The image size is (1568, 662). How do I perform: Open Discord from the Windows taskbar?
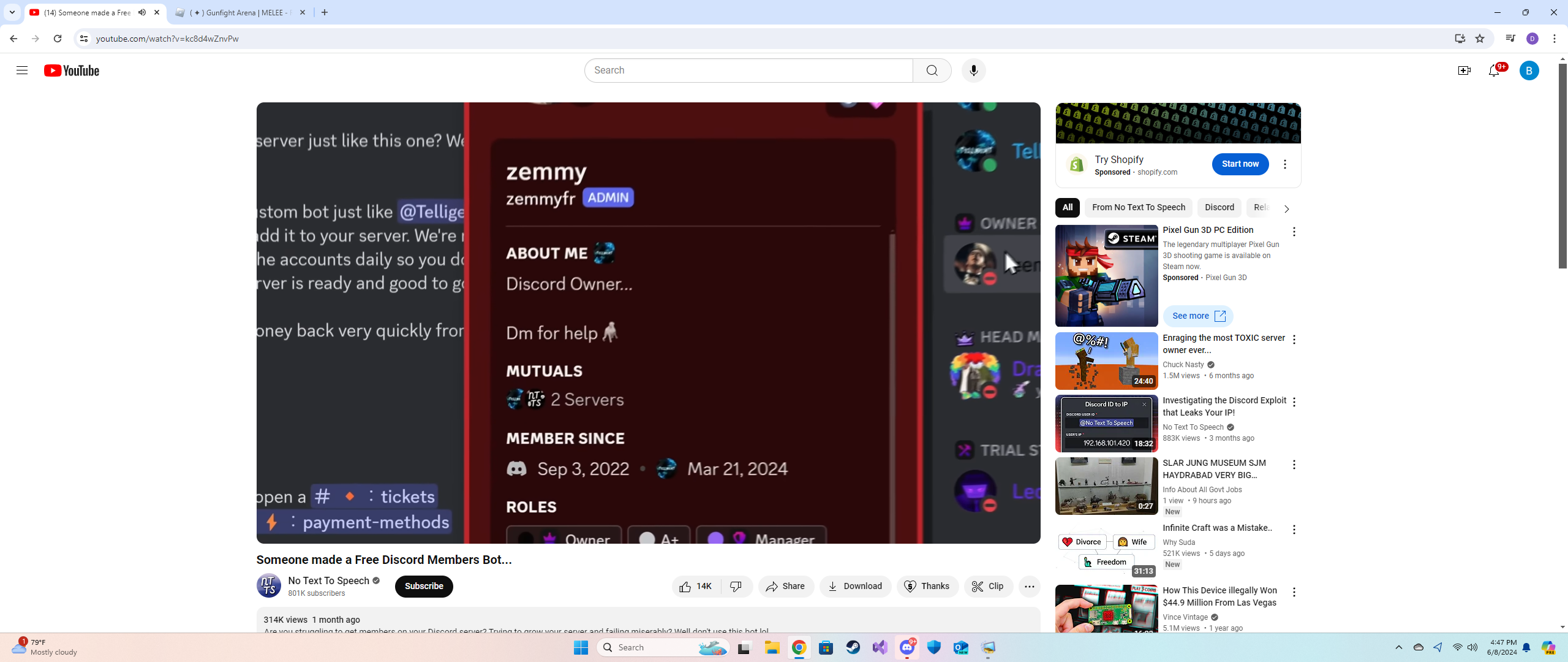(x=907, y=647)
